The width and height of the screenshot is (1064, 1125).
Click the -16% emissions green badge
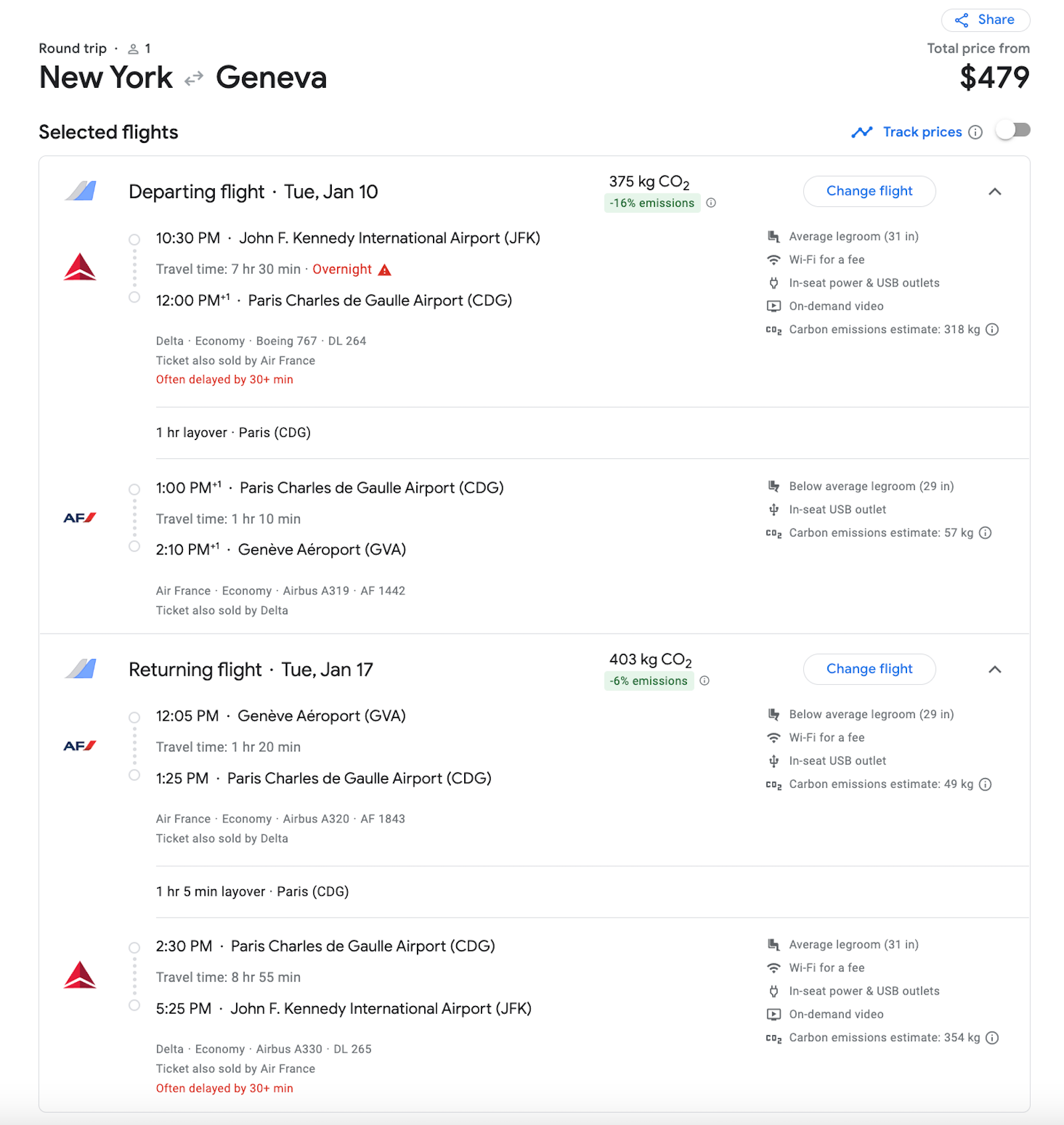[652, 203]
